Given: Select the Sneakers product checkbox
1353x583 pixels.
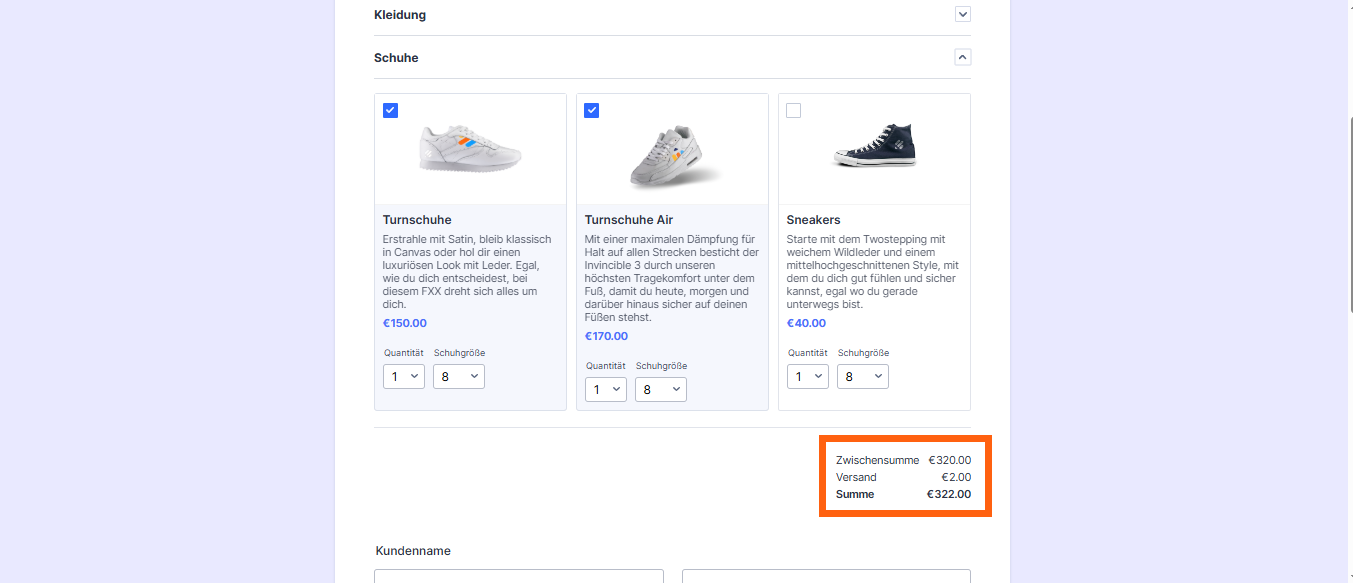Looking at the screenshot, I should click(794, 111).
